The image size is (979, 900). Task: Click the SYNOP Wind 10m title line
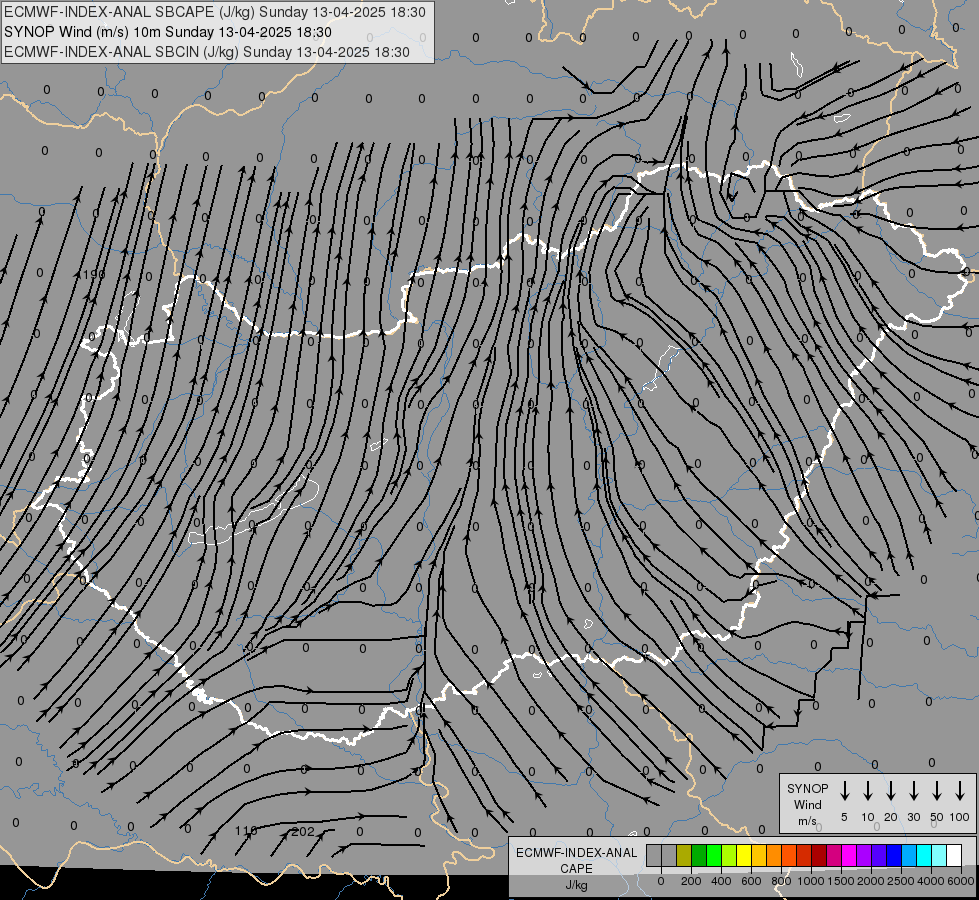[x=168, y=32]
